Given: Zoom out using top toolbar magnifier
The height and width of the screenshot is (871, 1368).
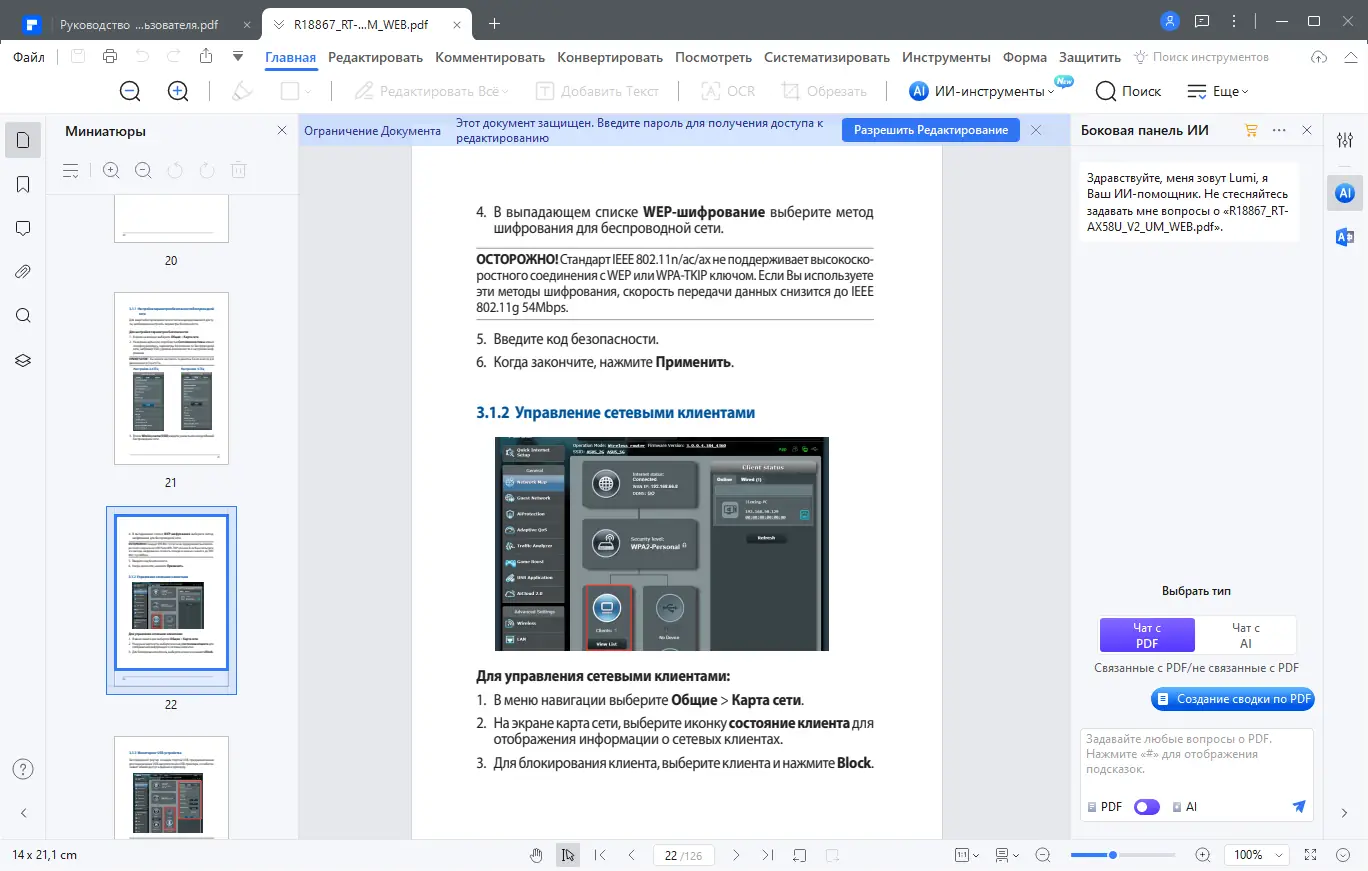Looking at the screenshot, I should pyautogui.click(x=130, y=91).
